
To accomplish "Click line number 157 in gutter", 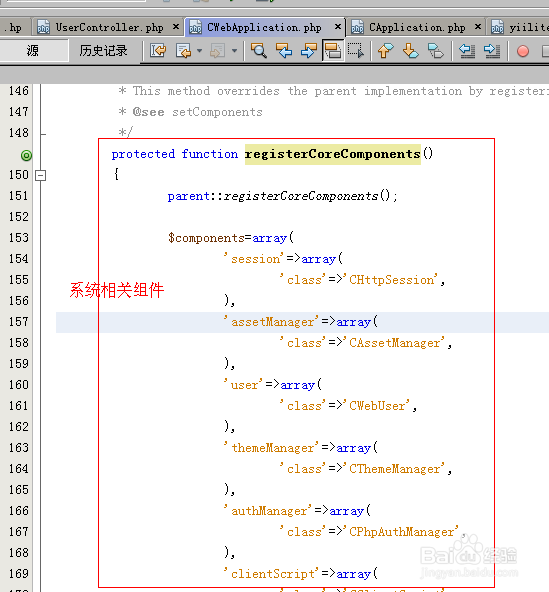I will [x=19, y=322].
